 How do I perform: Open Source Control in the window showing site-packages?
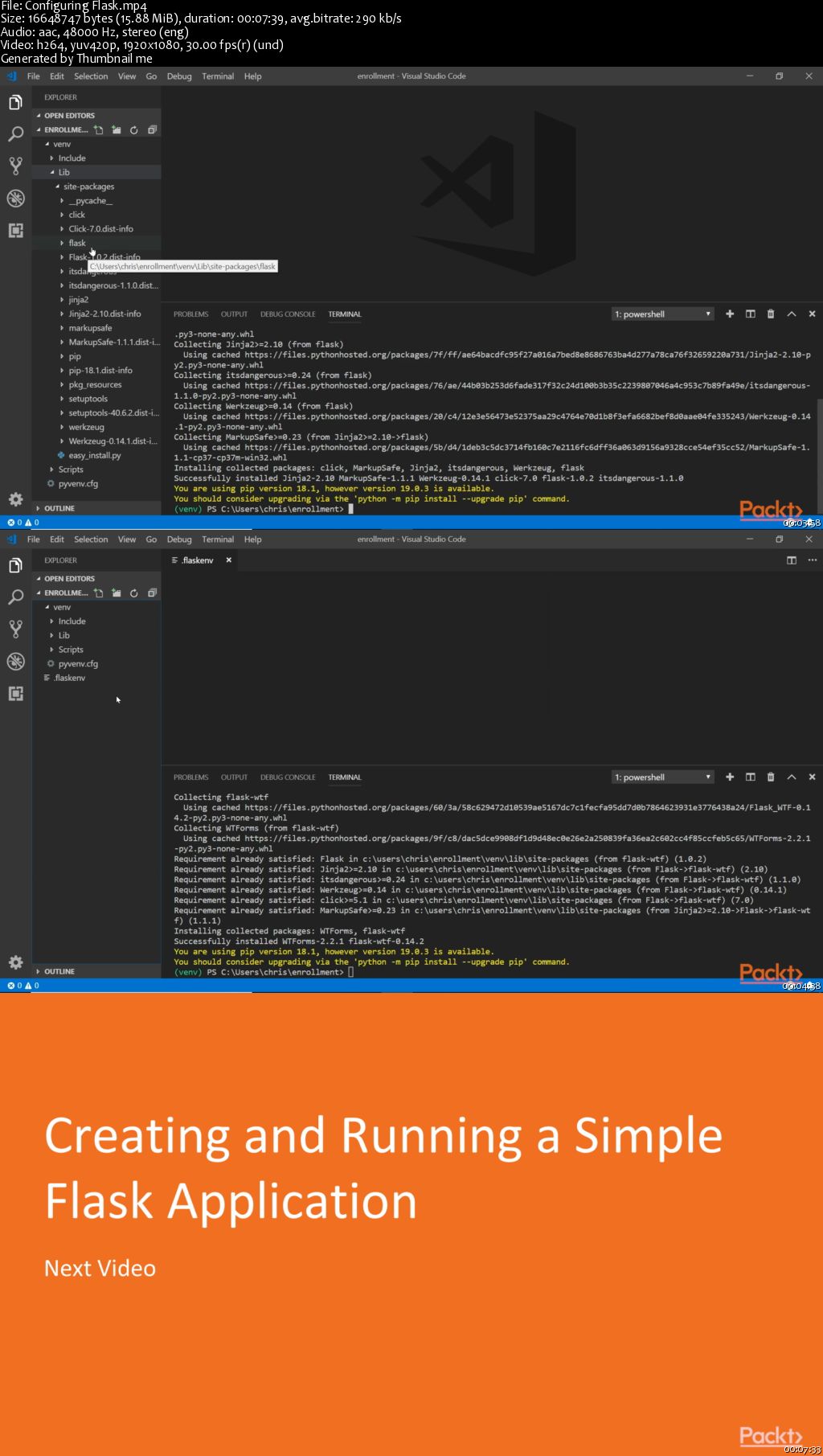coord(15,166)
